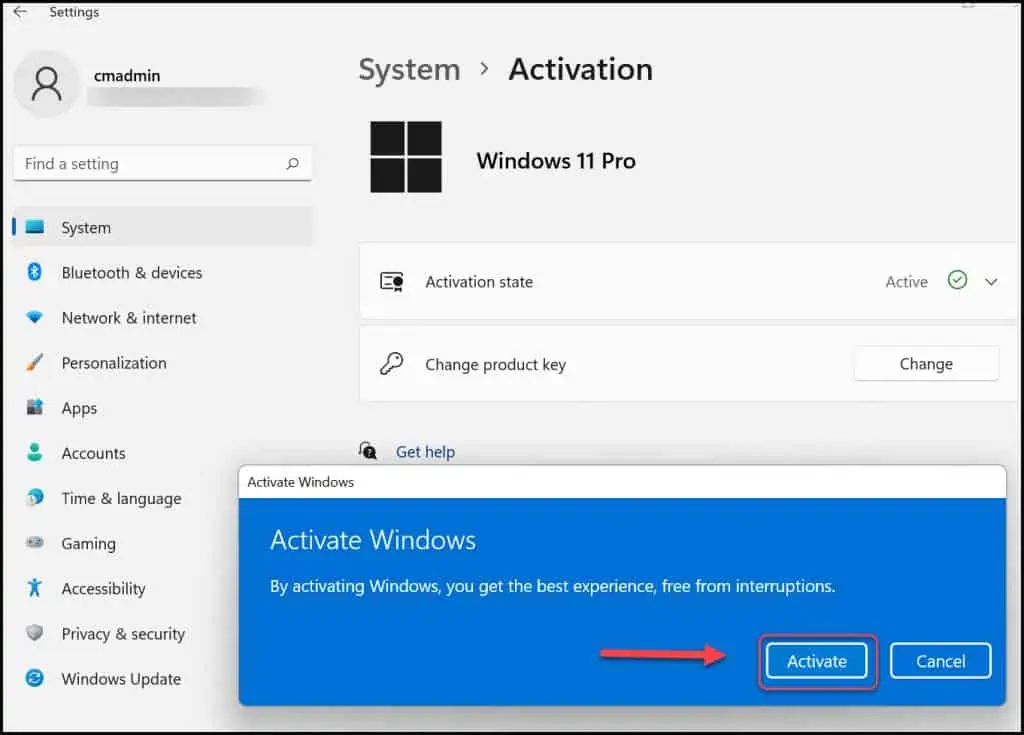Viewport: 1024px width, 735px height.
Task: Click Activate in the dialog
Action: [816, 661]
